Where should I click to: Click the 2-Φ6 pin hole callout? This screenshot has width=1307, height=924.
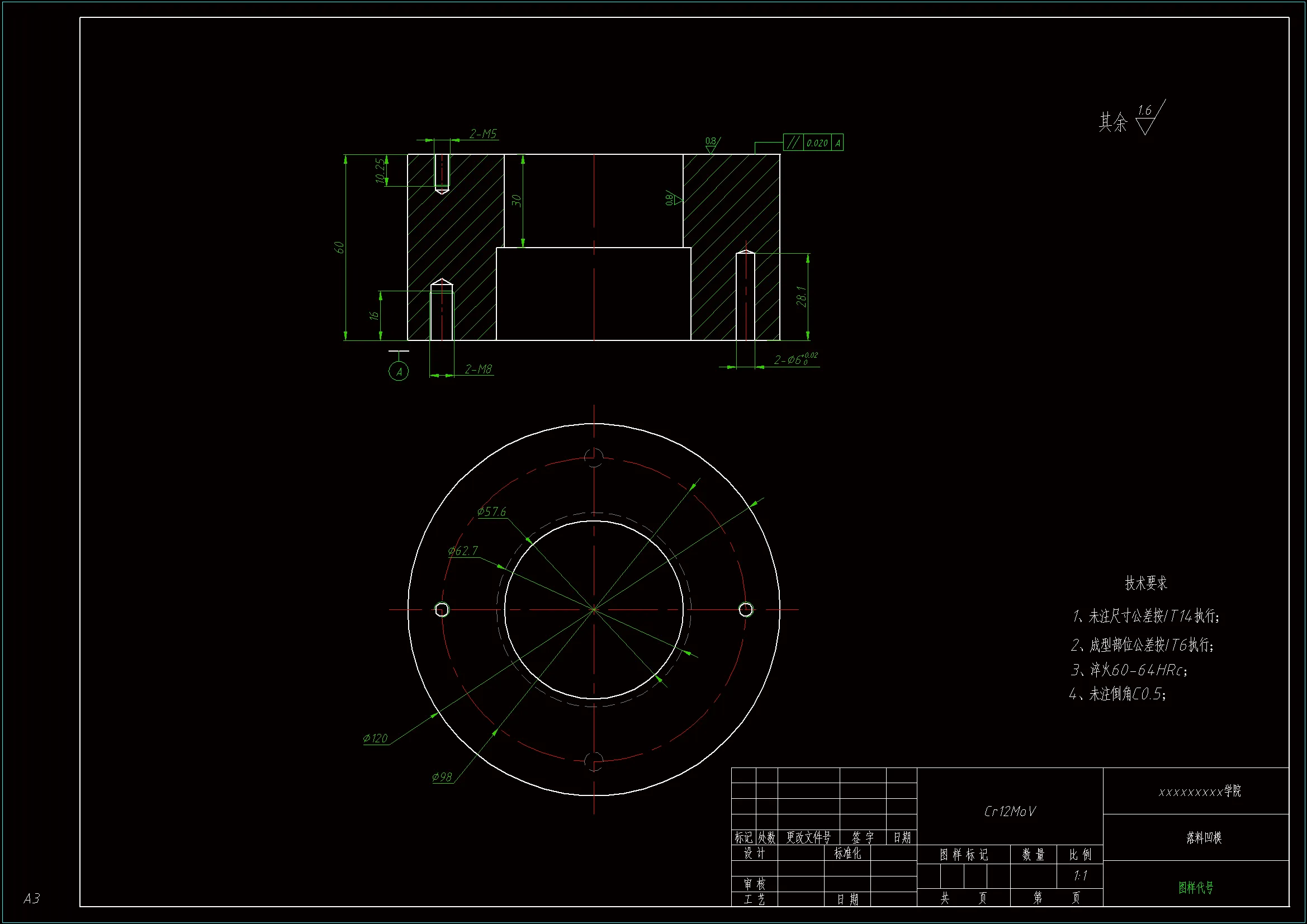795,359
